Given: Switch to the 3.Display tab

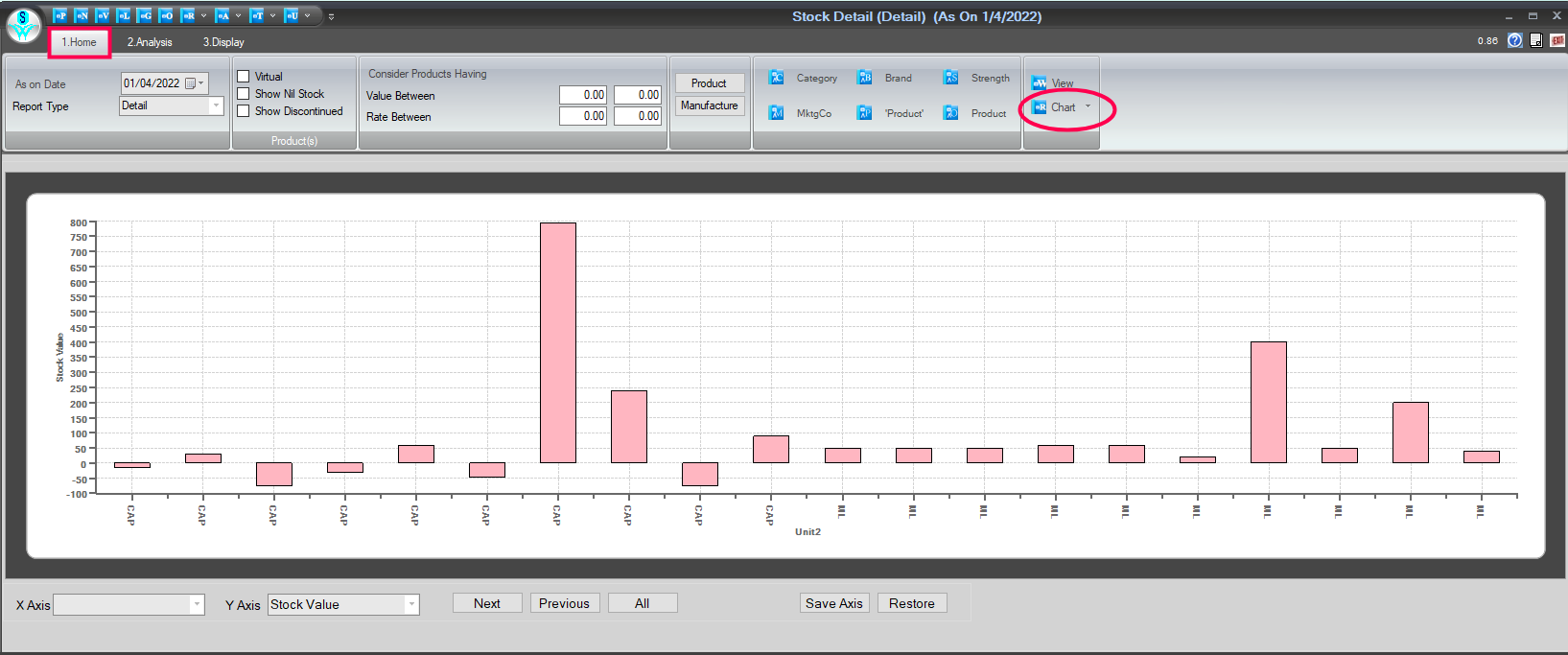Looking at the screenshot, I should (223, 42).
